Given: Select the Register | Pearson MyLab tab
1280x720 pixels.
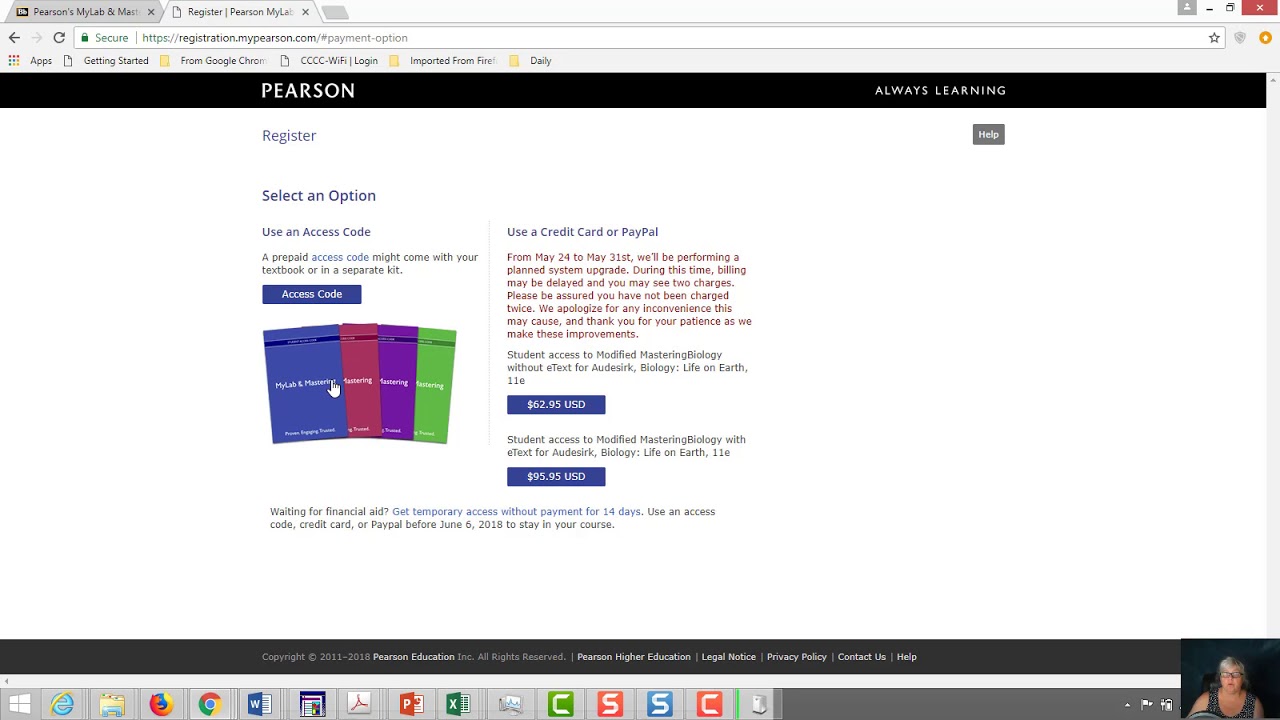Looking at the screenshot, I should [238, 12].
